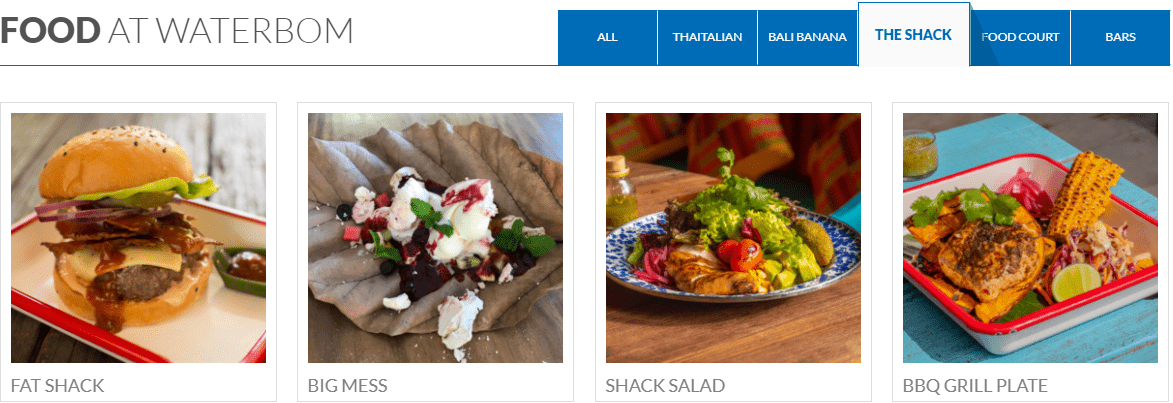The image size is (1173, 403).
Task: Open the Fat Shack burger photo
Action: 138,238
